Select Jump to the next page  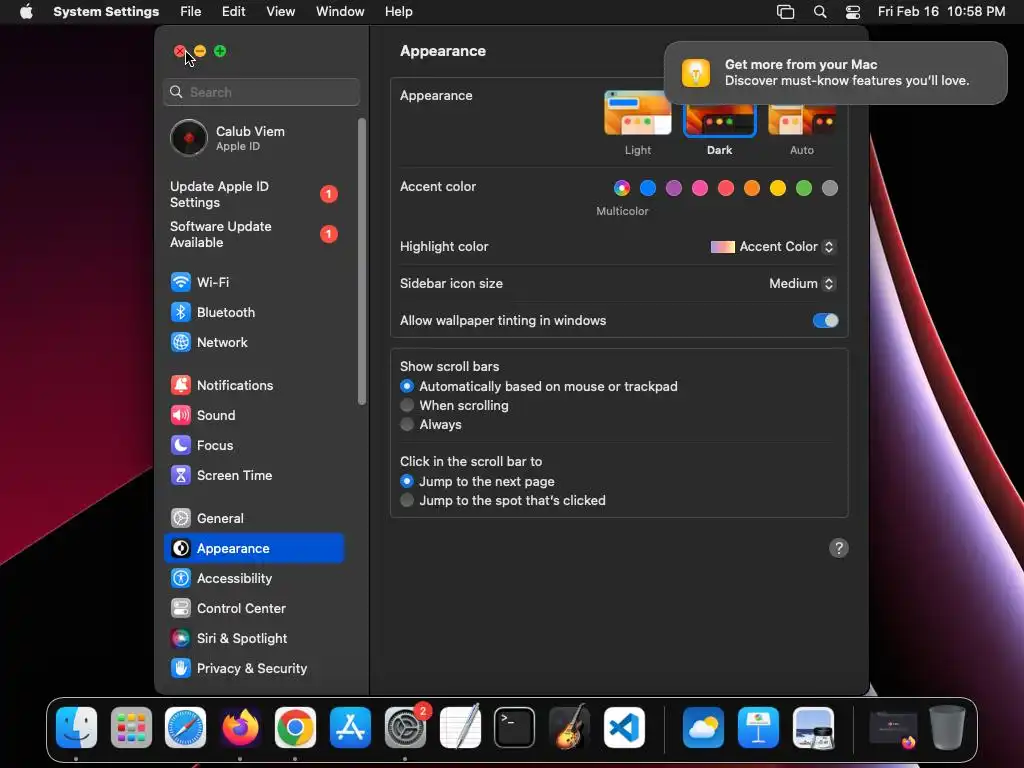[407, 481]
